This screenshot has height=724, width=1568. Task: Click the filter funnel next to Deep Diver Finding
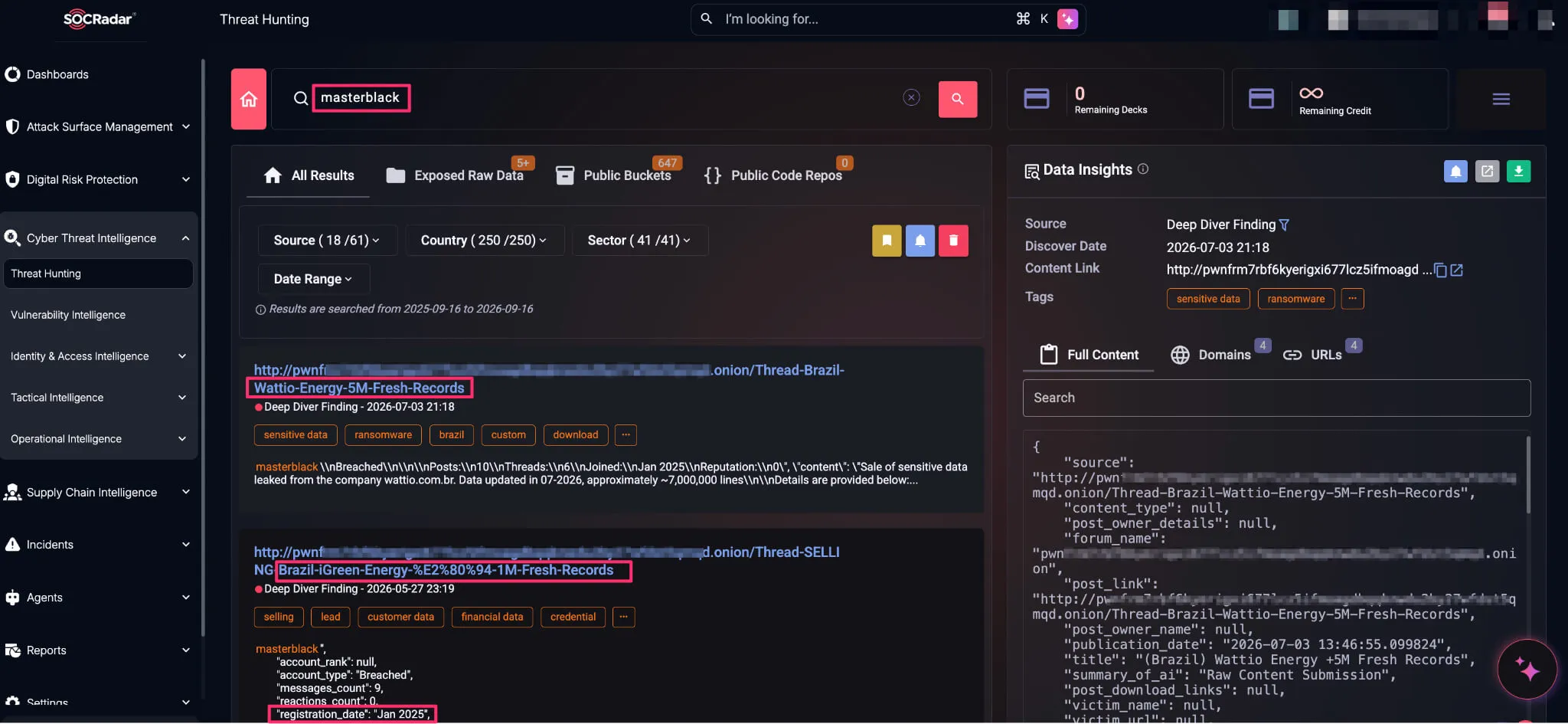(1284, 224)
